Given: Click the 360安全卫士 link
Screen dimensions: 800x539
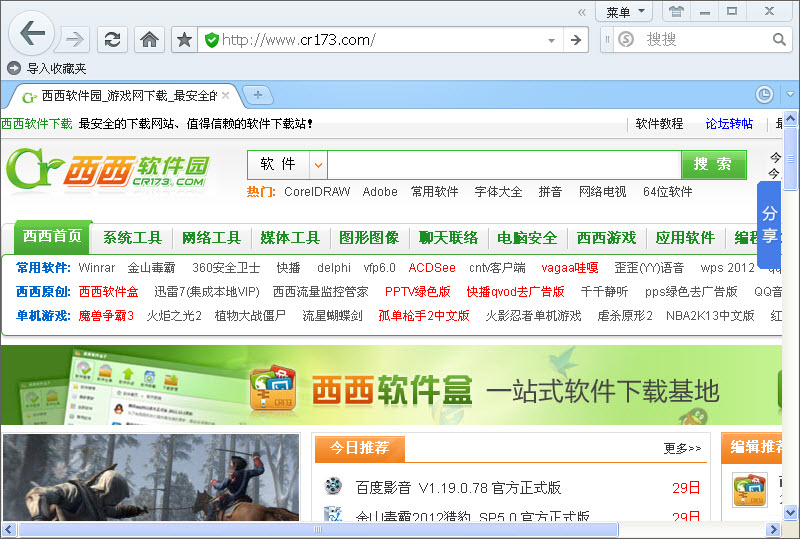Looking at the screenshot, I should tap(226, 268).
